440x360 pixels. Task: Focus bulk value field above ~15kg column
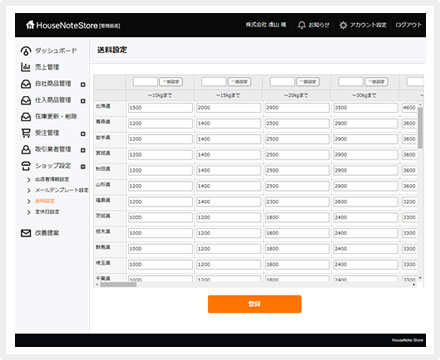click(214, 82)
